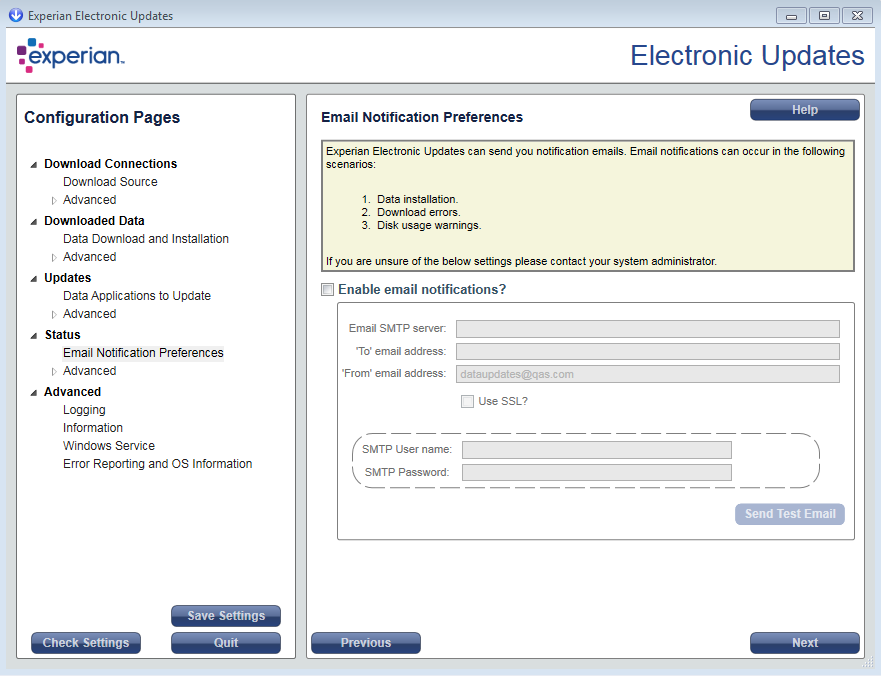881x676 pixels.
Task: Click the Experian logo in the header
Action: click(70, 56)
